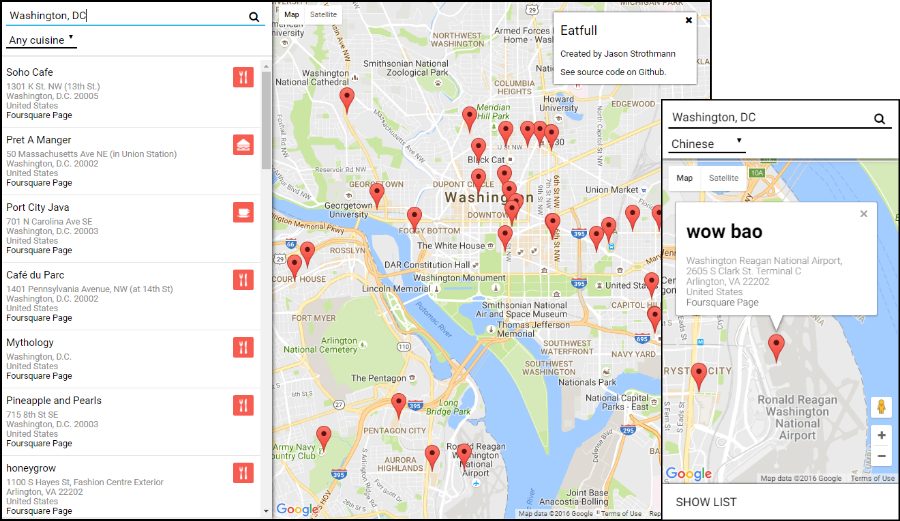Zoom in on the mobile map

point(882,435)
